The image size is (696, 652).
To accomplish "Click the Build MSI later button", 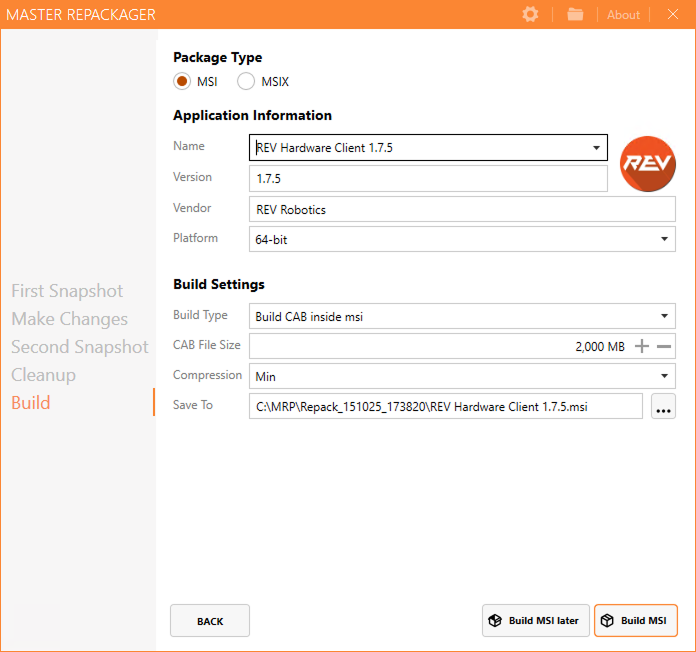I will [x=533, y=620].
